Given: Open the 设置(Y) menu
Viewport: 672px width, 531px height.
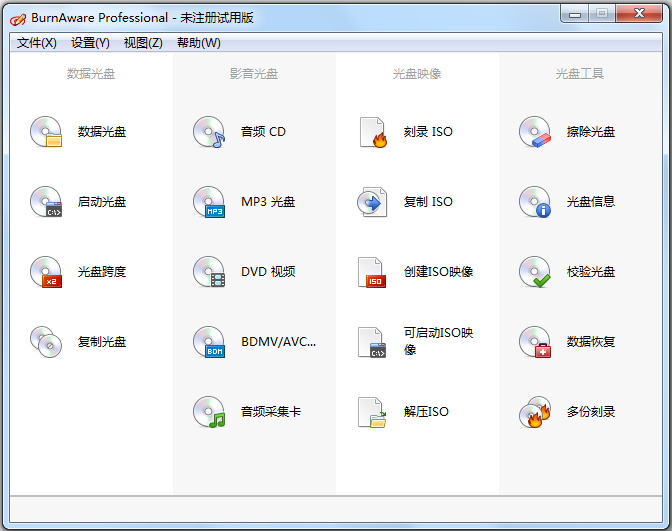Looking at the screenshot, I should tap(90, 43).
